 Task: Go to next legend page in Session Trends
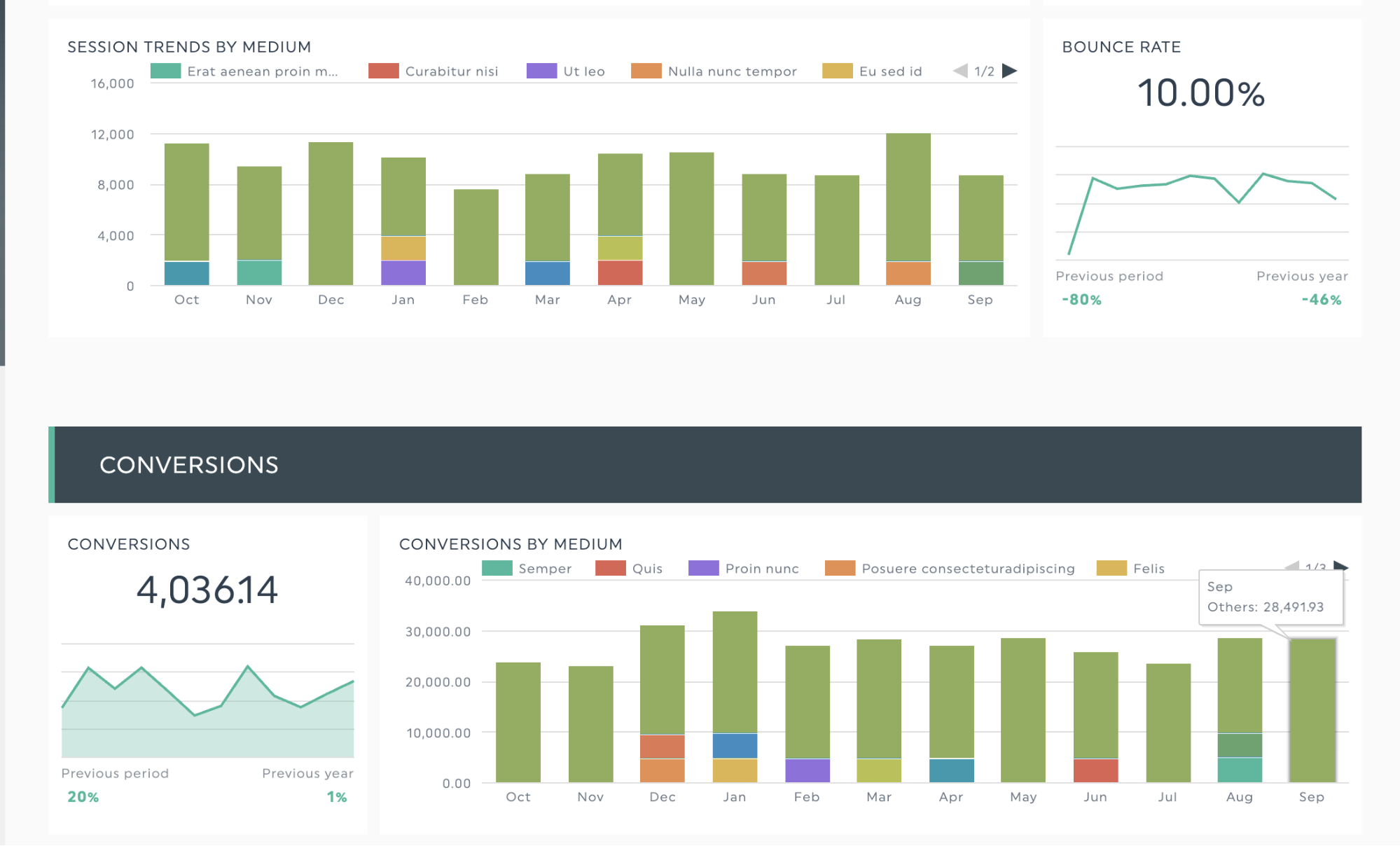tap(1009, 71)
